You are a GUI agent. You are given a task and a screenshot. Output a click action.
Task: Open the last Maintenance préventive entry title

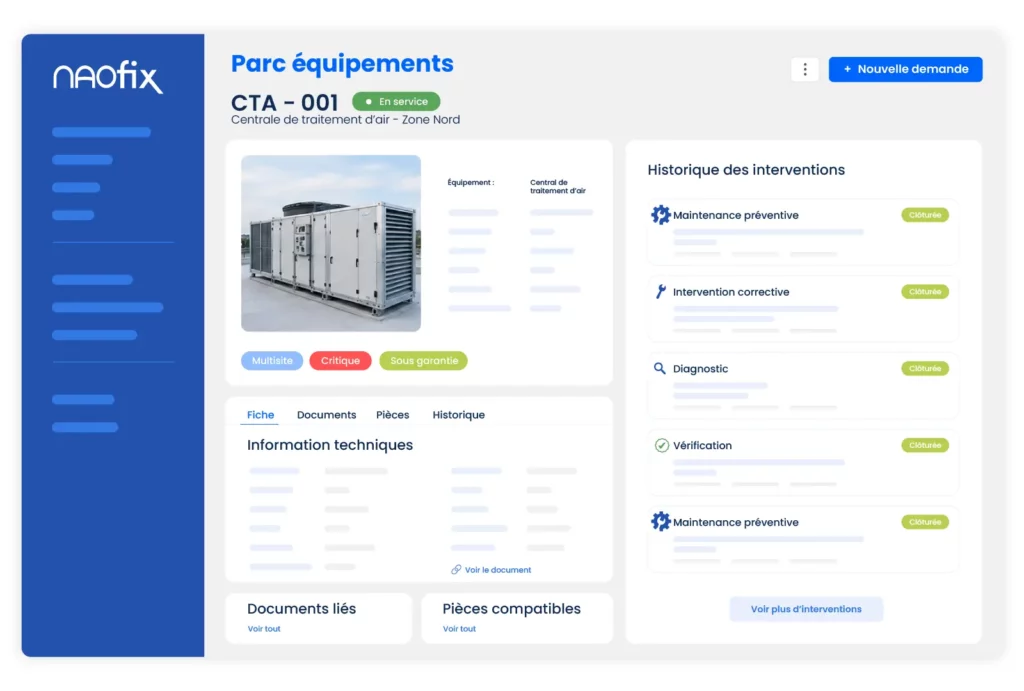click(x=735, y=522)
